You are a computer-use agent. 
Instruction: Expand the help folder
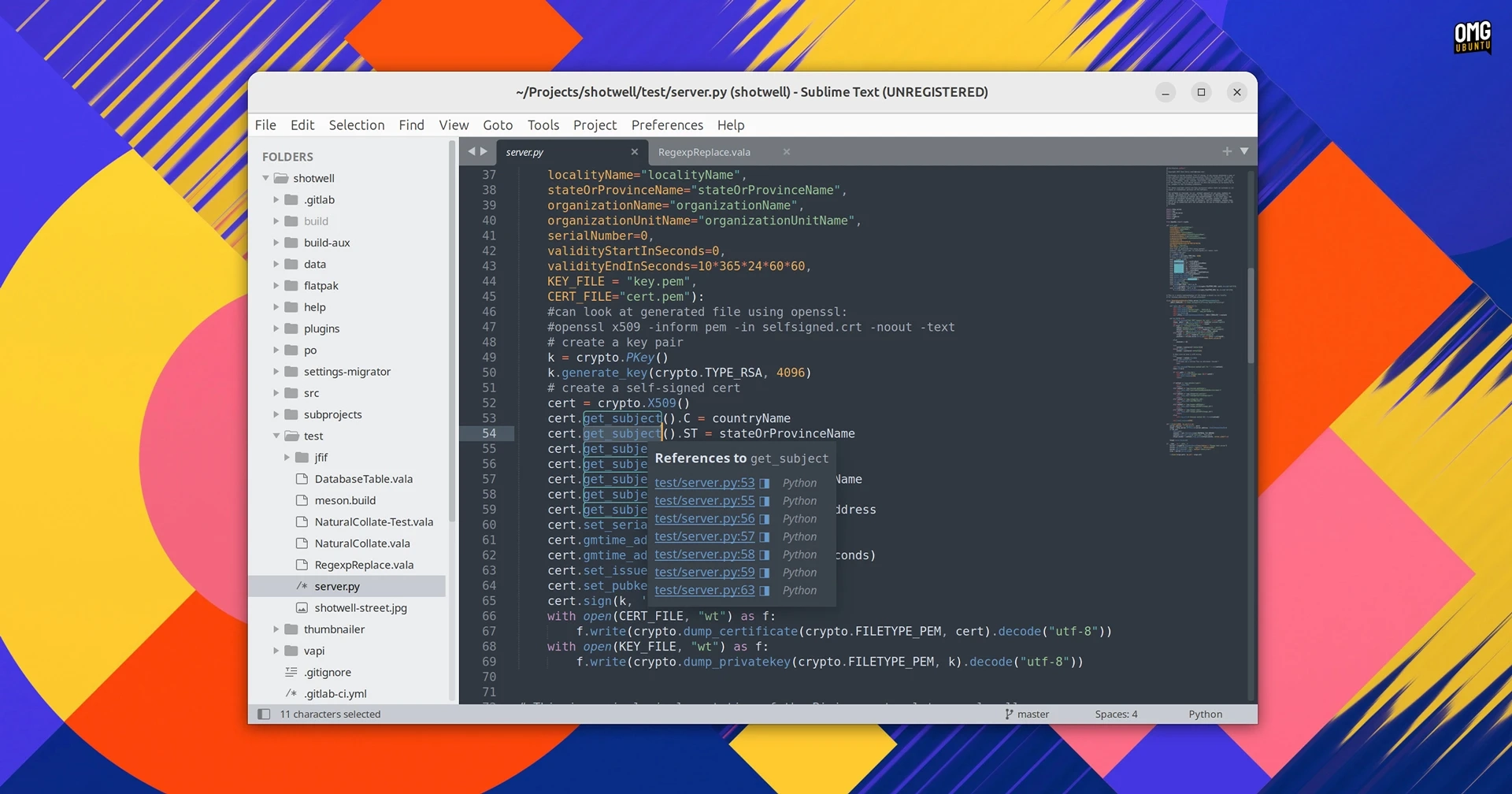point(276,307)
